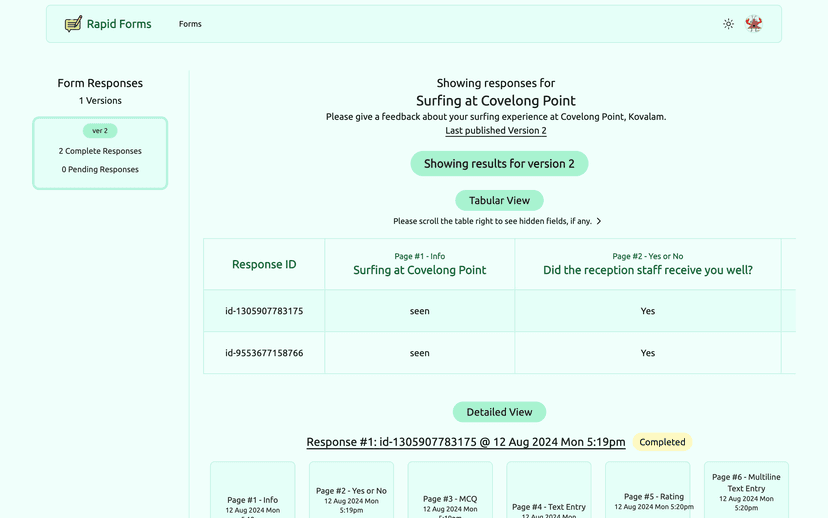This screenshot has height=518, width=828.
Task: Click the scroll-right chevron by the table hint
Action: (599, 221)
